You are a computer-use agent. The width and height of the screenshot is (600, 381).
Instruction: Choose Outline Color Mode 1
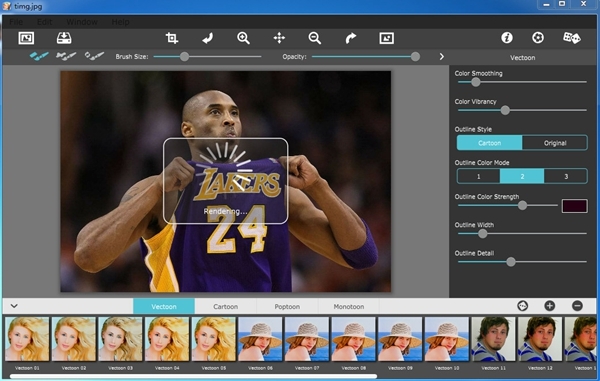click(x=478, y=176)
